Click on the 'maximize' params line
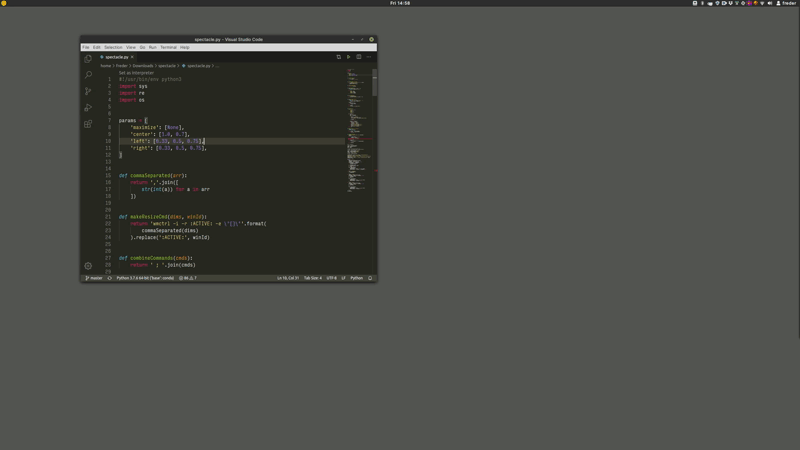 click(157, 128)
